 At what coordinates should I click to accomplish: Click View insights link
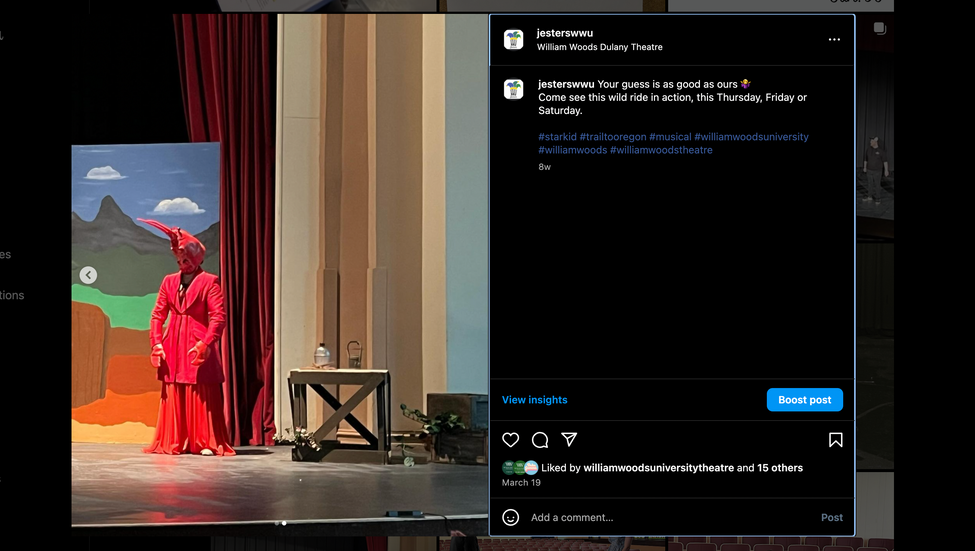pos(535,400)
